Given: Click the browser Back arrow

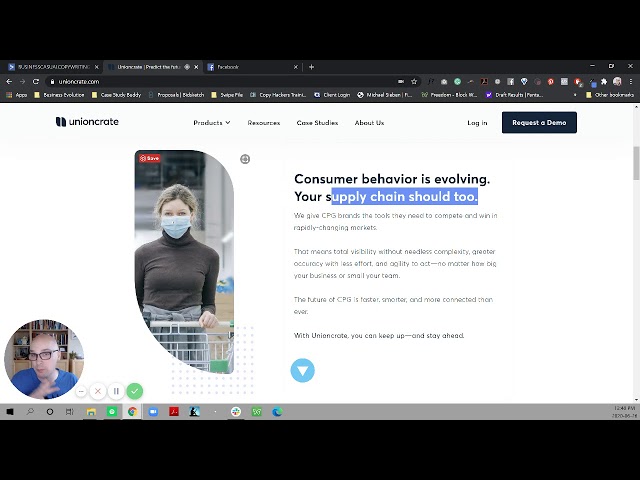Looking at the screenshot, I should pyautogui.click(x=9, y=82).
